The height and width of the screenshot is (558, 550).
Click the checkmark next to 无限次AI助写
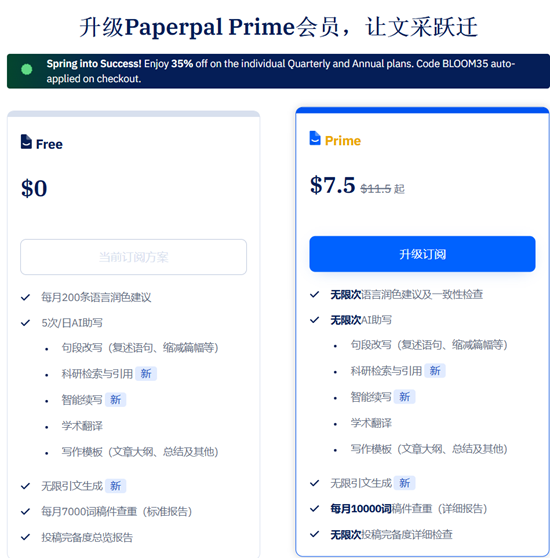click(x=314, y=320)
